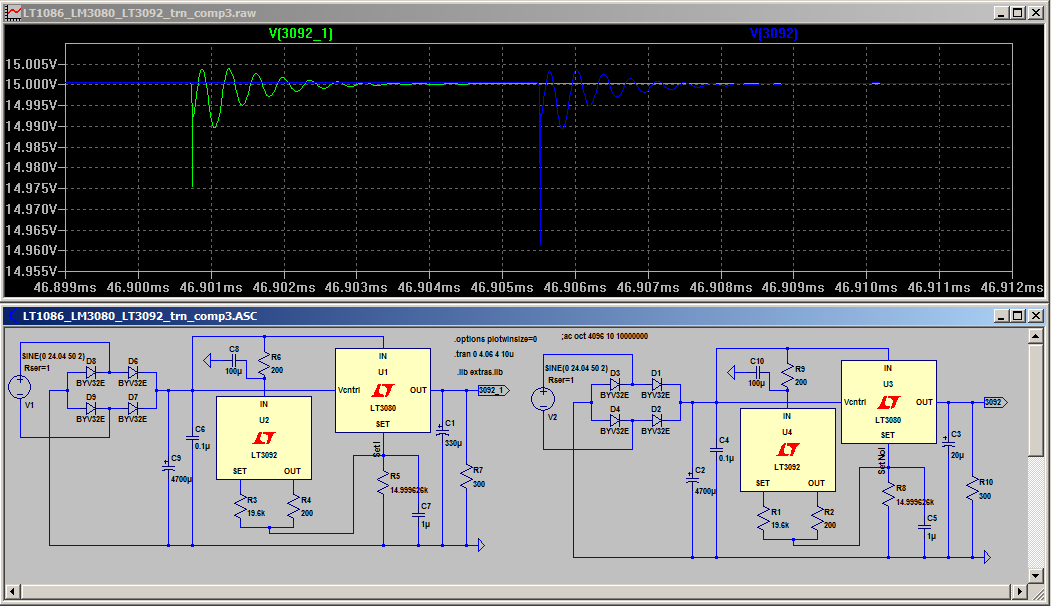Click the V(3092_1) green trace label

(300, 33)
